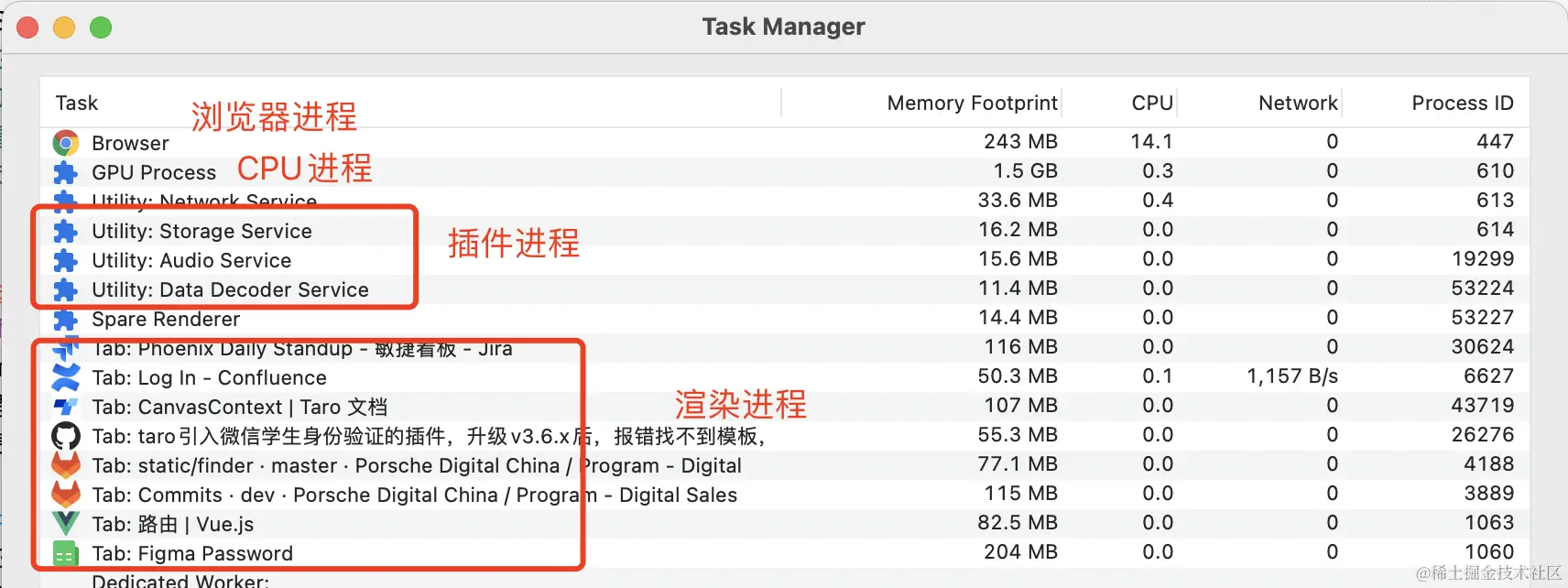Click the green Figma Password tab icon

tap(65, 553)
